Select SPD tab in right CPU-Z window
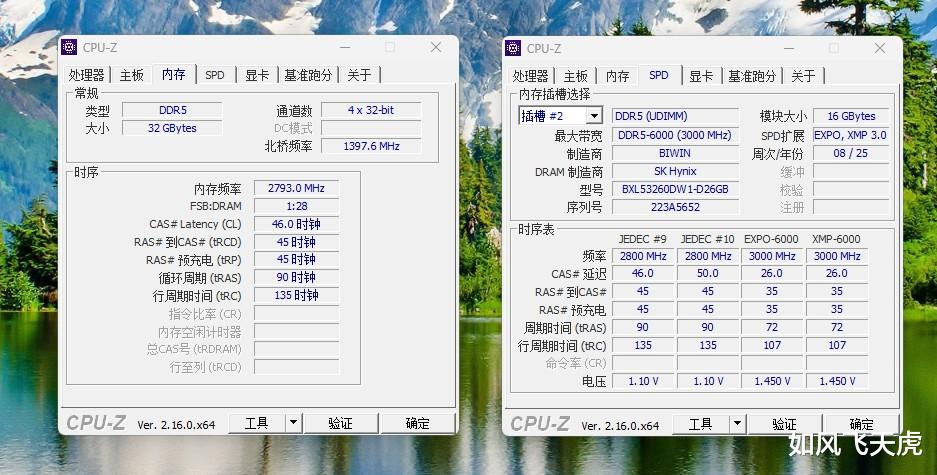 pos(659,75)
